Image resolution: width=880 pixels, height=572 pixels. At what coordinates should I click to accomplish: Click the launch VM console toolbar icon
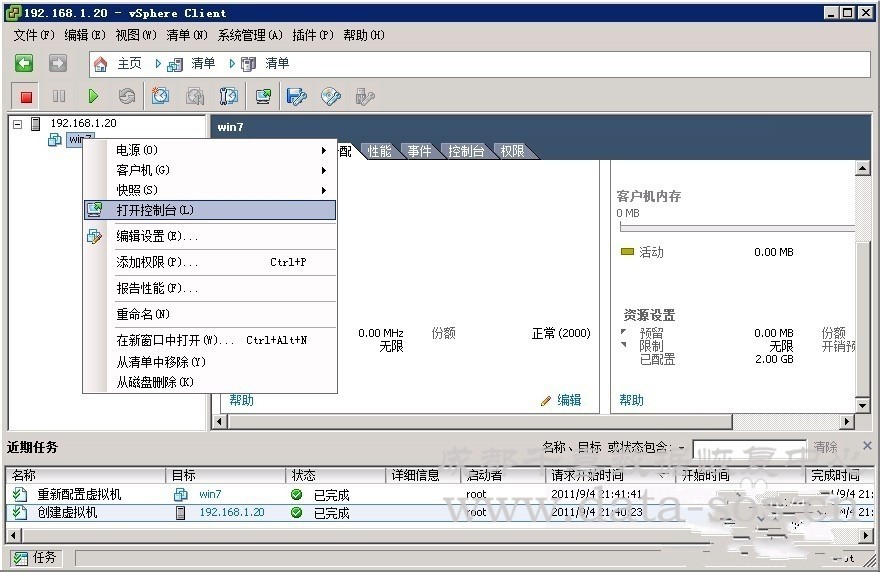(263, 97)
